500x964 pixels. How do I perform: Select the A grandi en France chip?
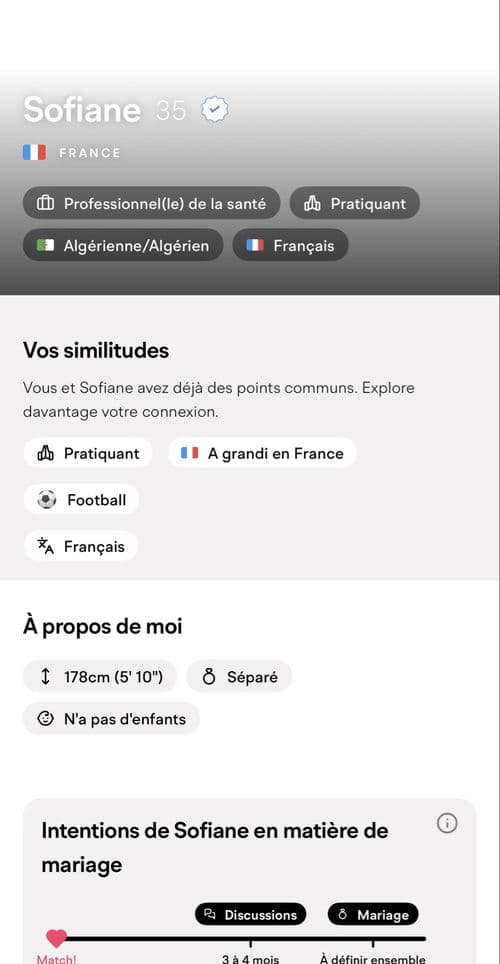tap(263, 453)
